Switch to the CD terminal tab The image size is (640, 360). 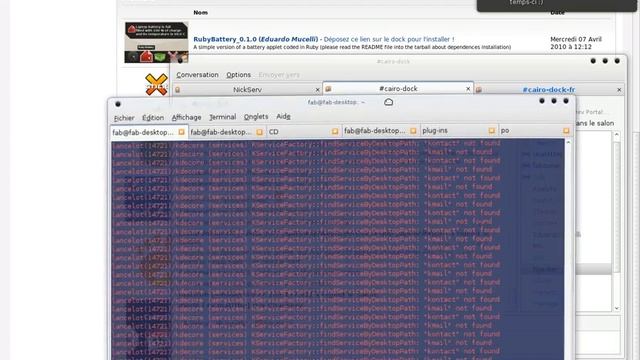pyautogui.click(x=304, y=131)
